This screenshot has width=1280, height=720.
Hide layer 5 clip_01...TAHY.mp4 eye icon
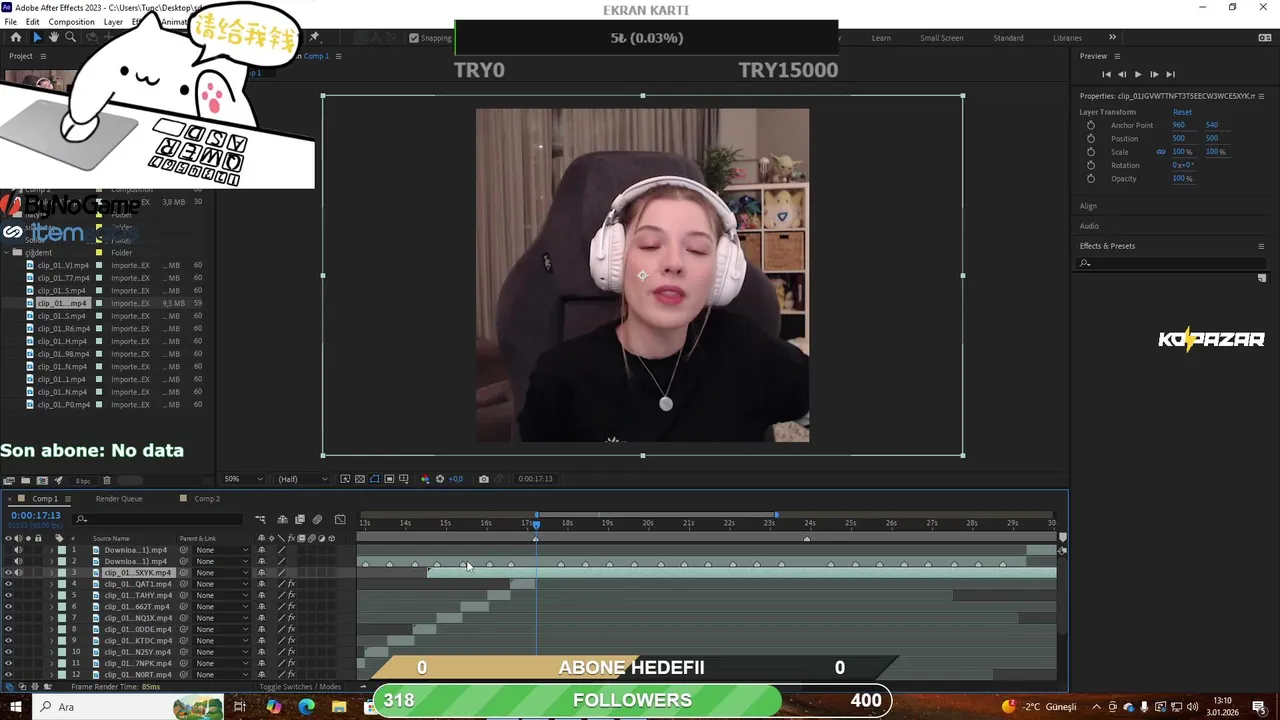[9, 595]
